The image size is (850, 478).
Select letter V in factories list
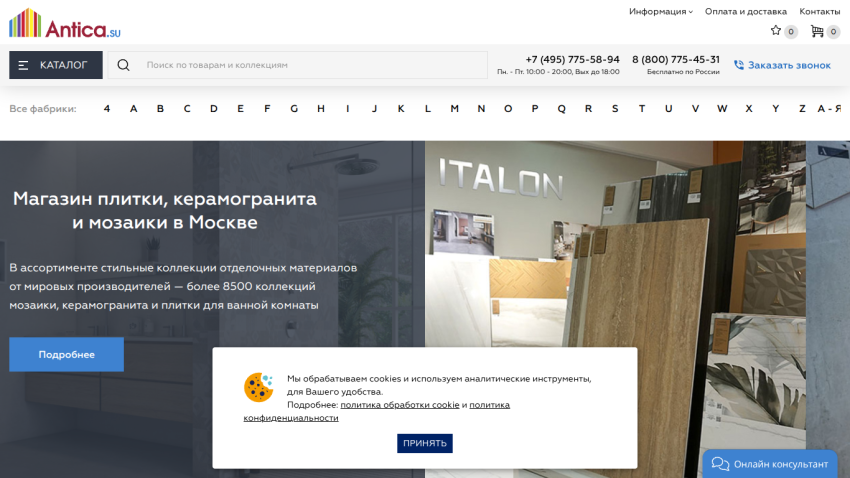tap(695, 109)
